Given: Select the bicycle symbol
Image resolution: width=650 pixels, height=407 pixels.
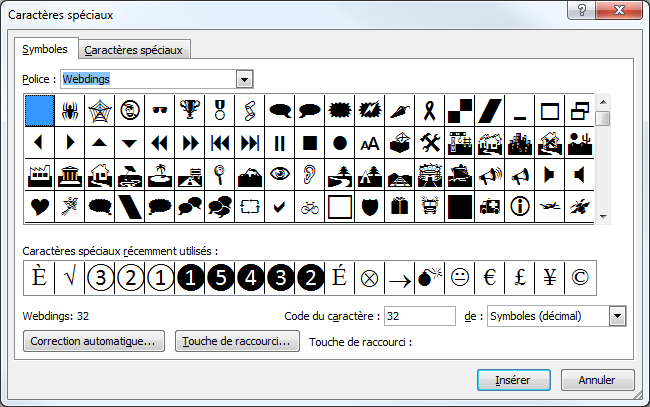Looking at the screenshot, I should click(x=310, y=206).
